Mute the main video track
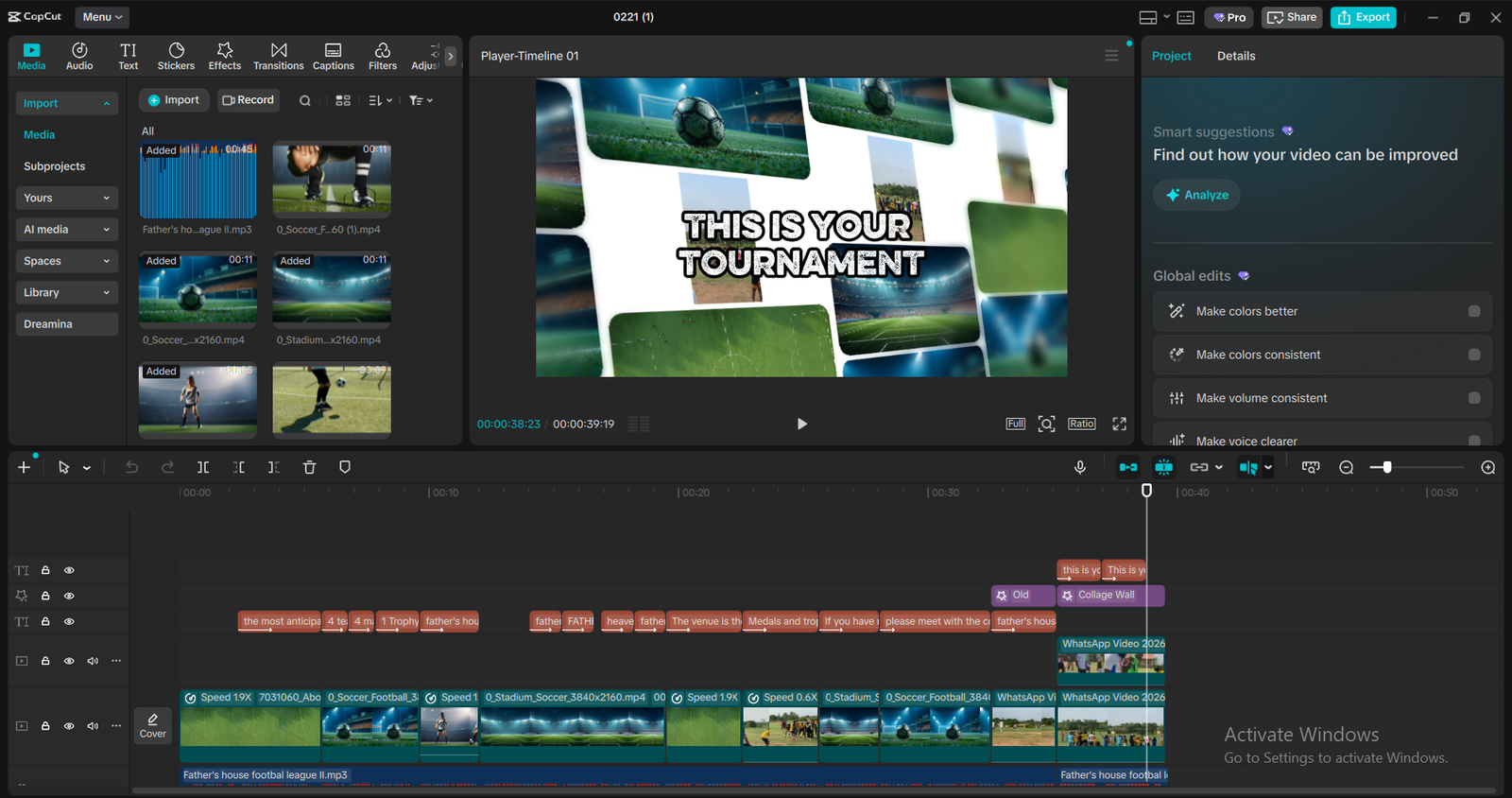The width and height of the screenshot is (1512, 798). pyautogui.click(x=93, y=726)
